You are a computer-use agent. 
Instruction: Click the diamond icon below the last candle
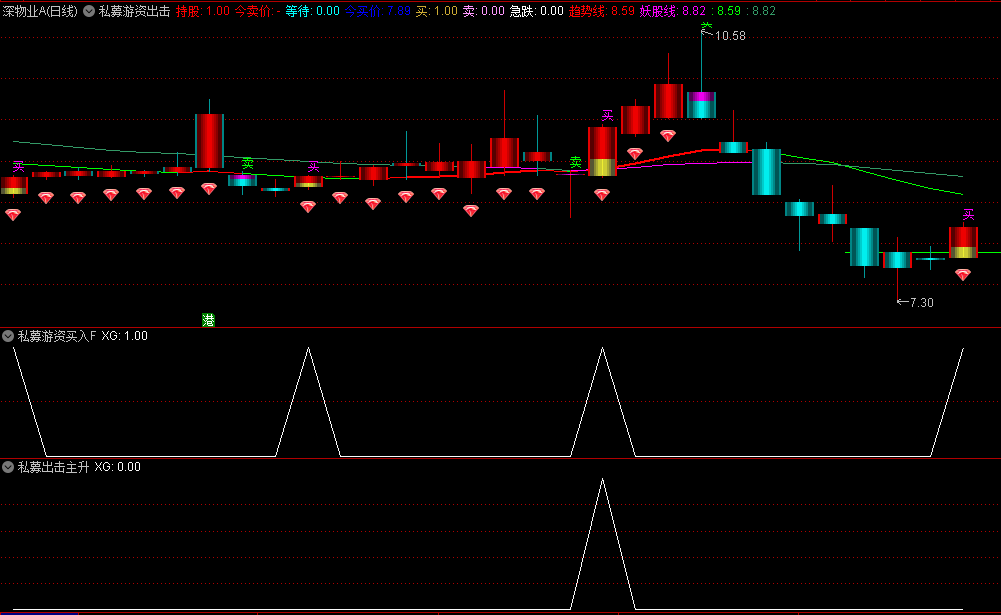963,275
